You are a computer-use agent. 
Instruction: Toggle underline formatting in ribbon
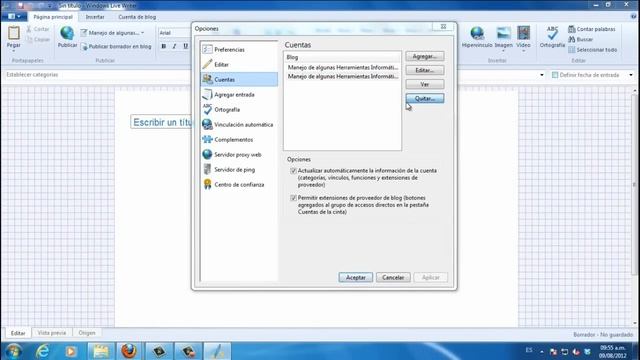tap(185, 47)
